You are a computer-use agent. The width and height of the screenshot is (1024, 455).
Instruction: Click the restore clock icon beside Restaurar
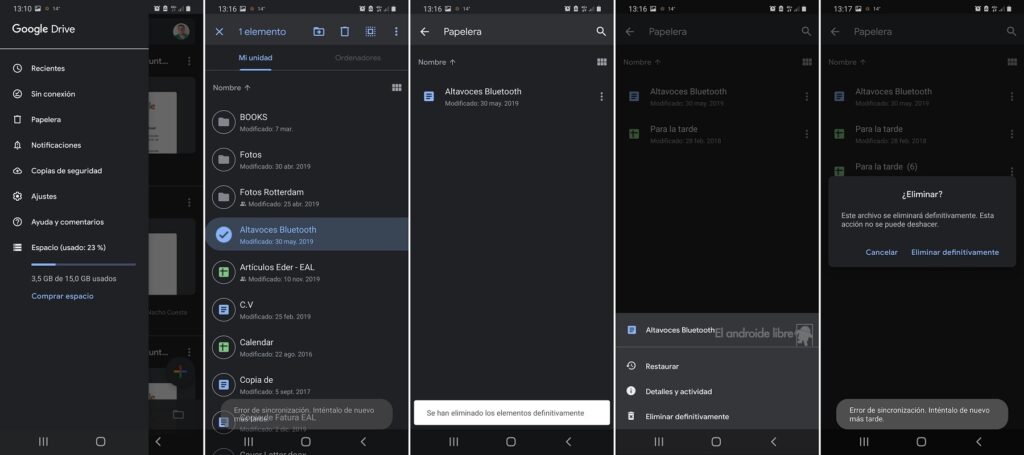(631, 366)
